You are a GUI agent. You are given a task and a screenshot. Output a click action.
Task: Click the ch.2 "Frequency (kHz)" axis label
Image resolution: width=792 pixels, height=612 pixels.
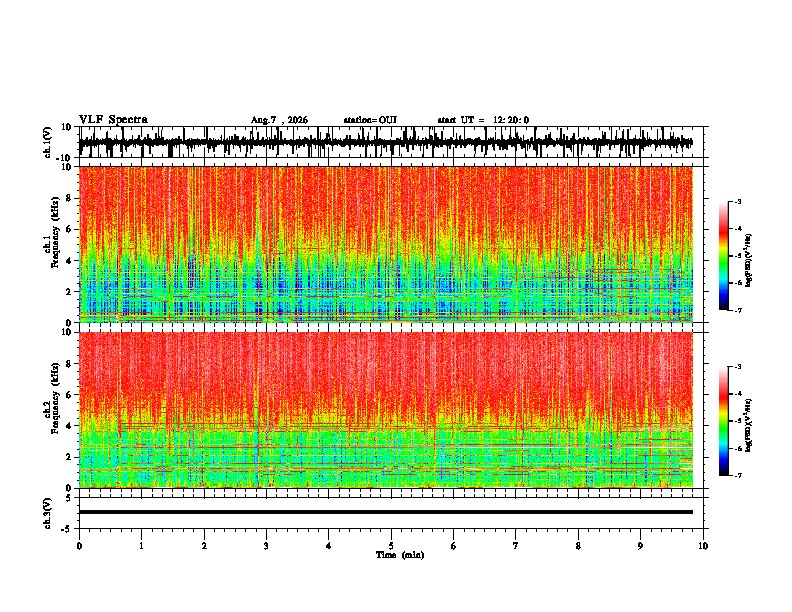55,398
